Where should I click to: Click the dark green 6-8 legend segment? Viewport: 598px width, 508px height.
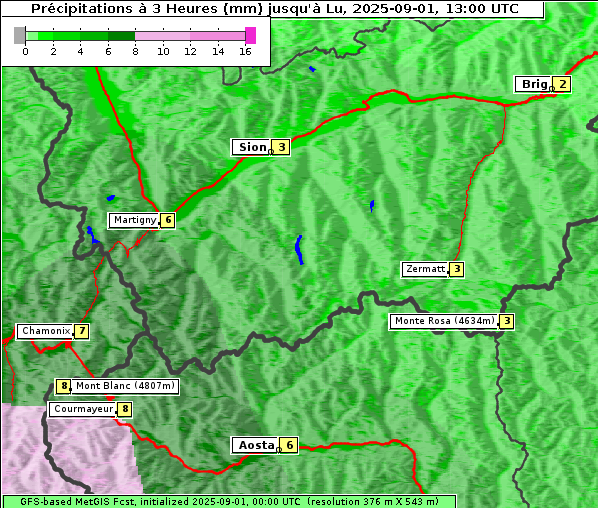121,36
